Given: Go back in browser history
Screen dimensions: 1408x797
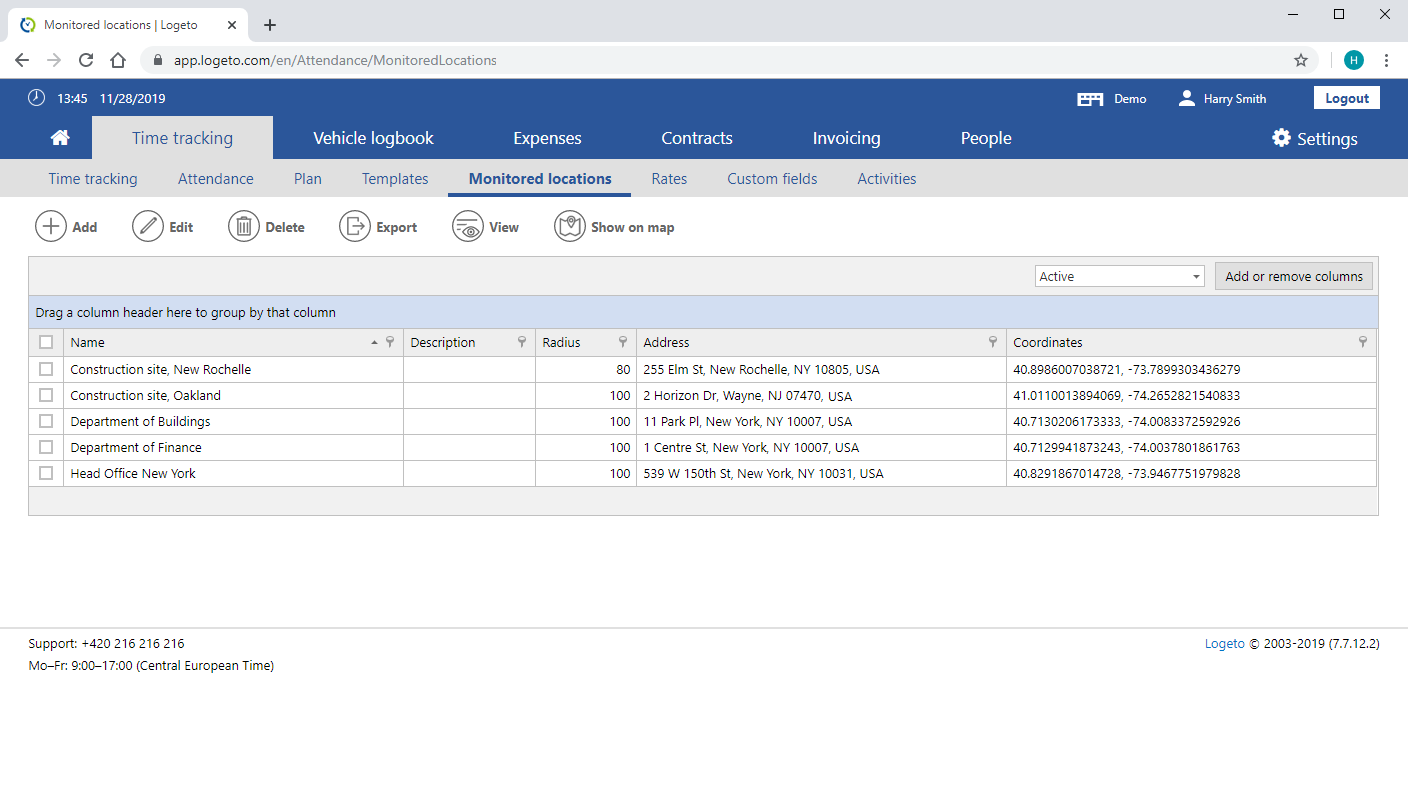Looking at the screenshot, I should point(22,60).
